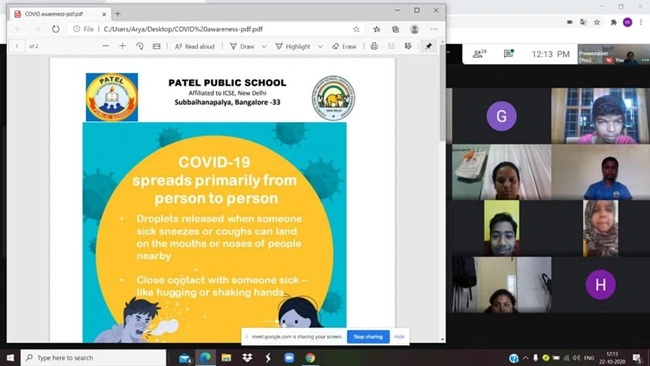Open the Meet chat panel icon
This screenshot has width=650, height=366.
[x=508, y=53]
